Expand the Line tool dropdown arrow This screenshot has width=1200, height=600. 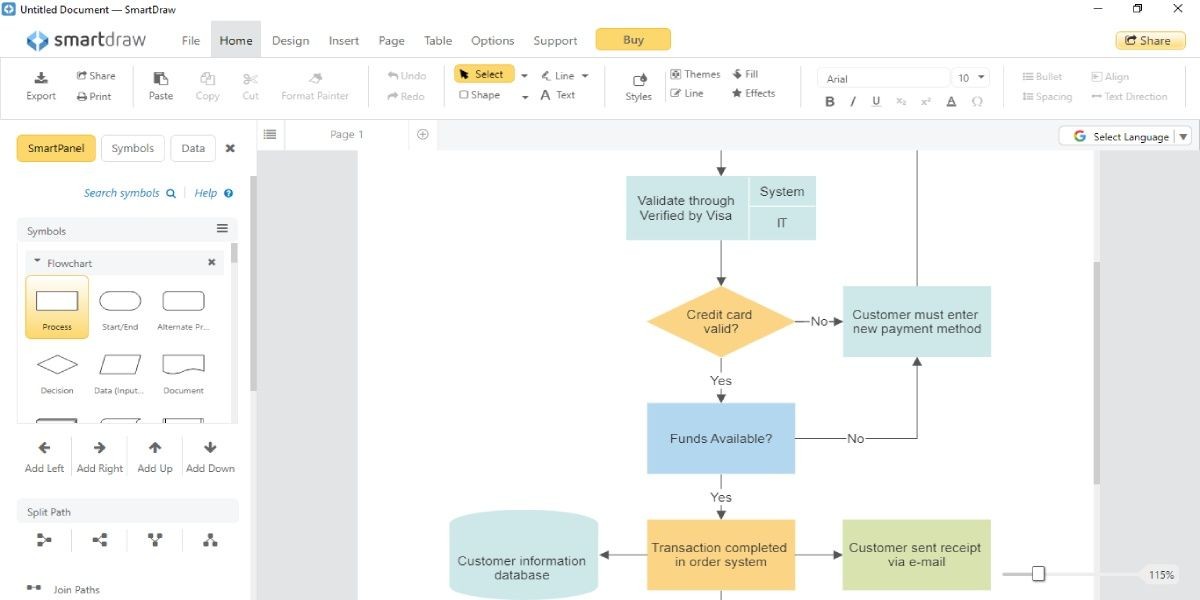pos(585,76)
